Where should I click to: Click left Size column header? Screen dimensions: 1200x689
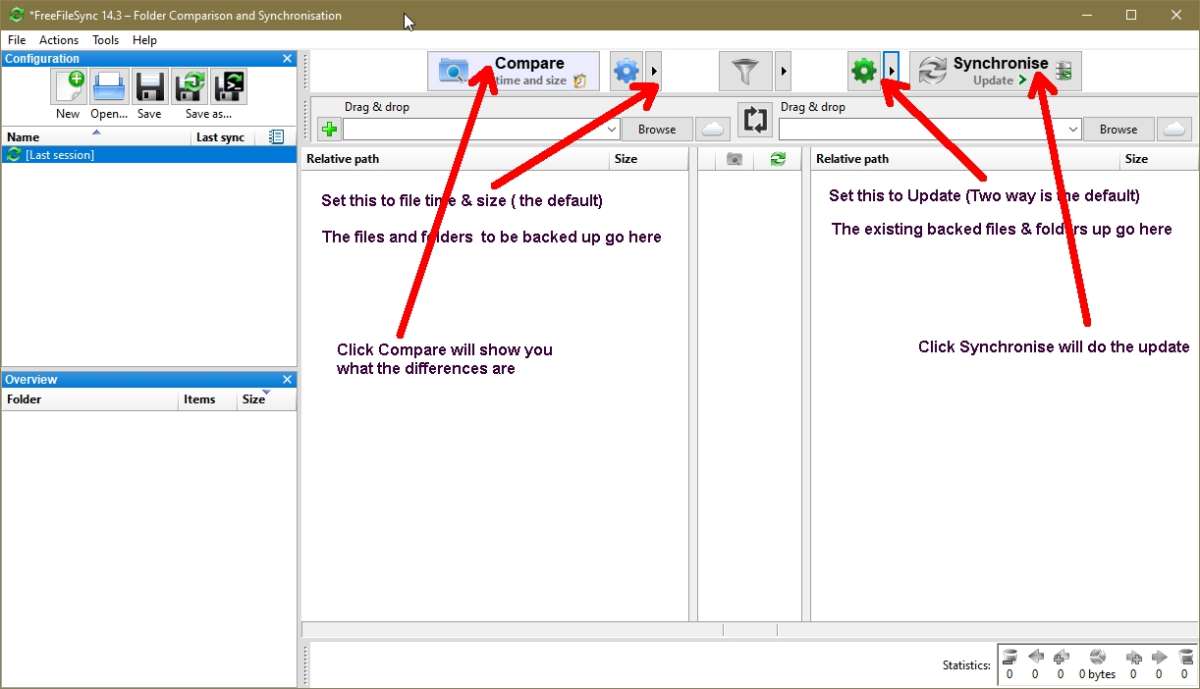[648, 159]
